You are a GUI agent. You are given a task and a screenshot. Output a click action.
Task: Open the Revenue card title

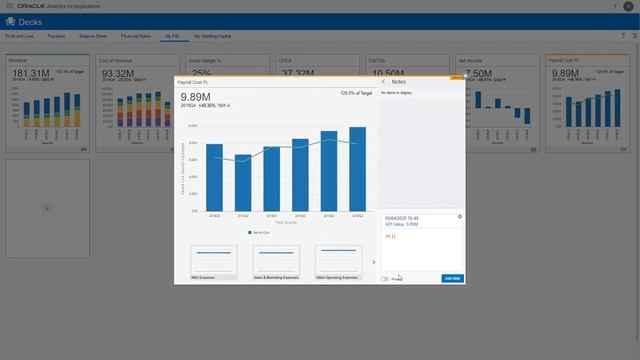tap(18, 60)
